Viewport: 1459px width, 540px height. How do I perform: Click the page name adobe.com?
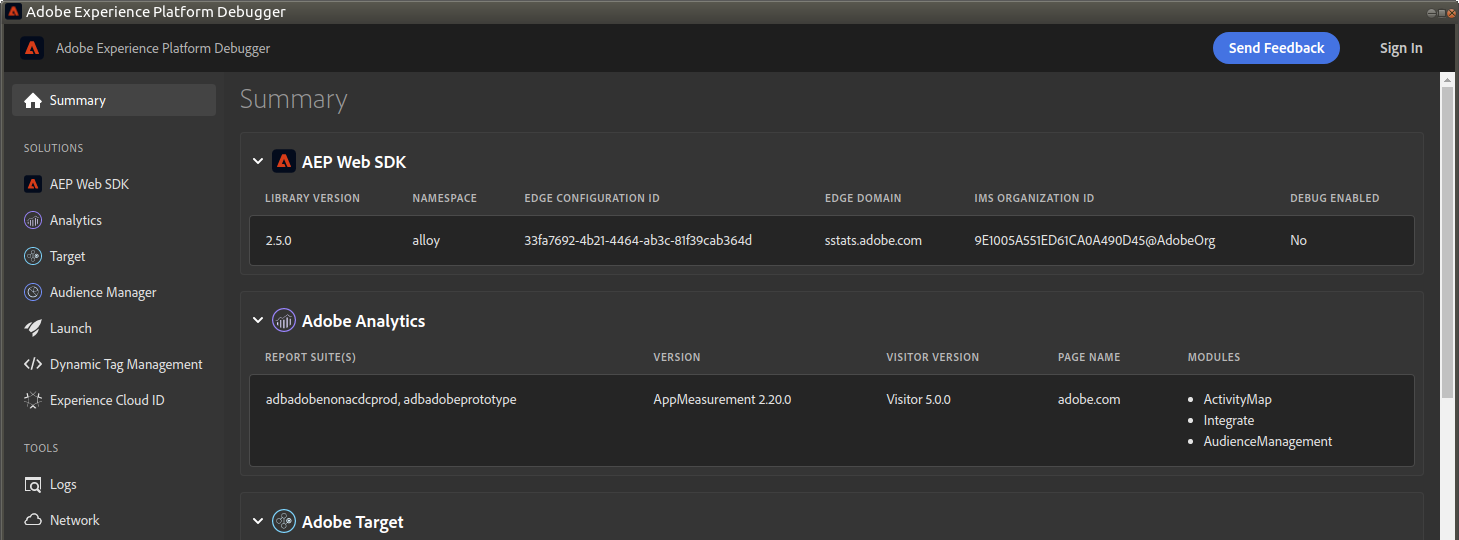tap(1089, 399)
